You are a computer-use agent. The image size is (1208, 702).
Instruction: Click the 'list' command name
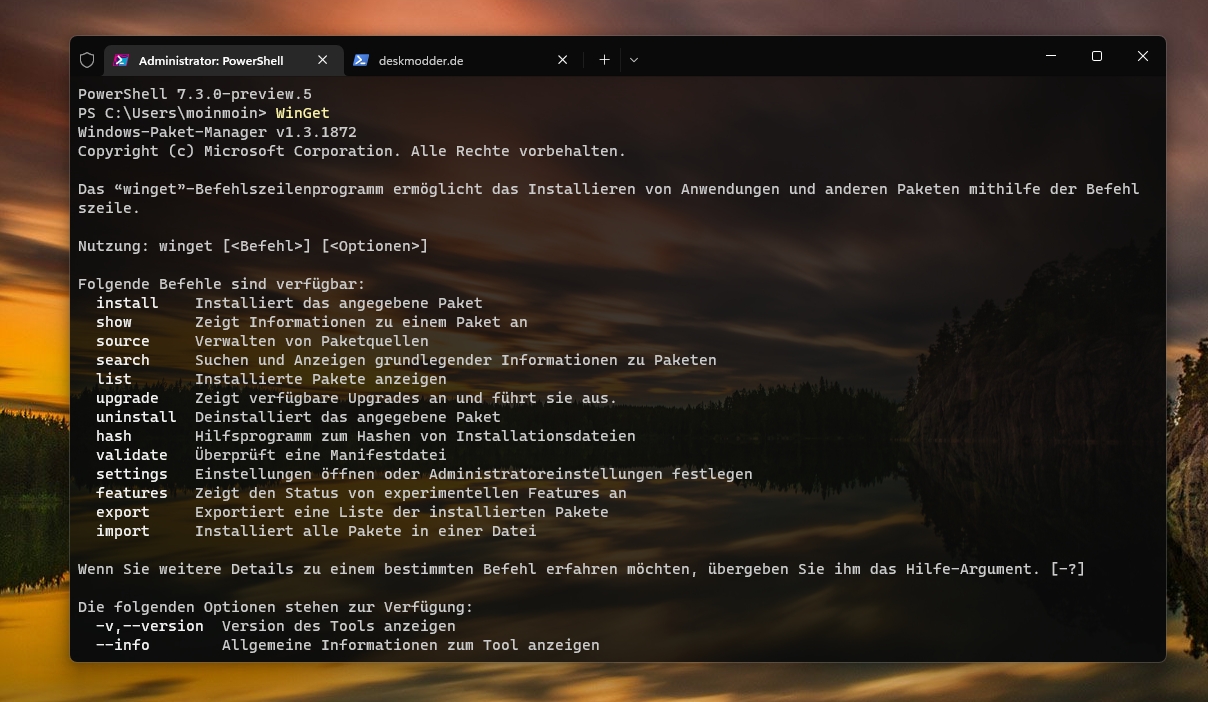coord(114,379)
